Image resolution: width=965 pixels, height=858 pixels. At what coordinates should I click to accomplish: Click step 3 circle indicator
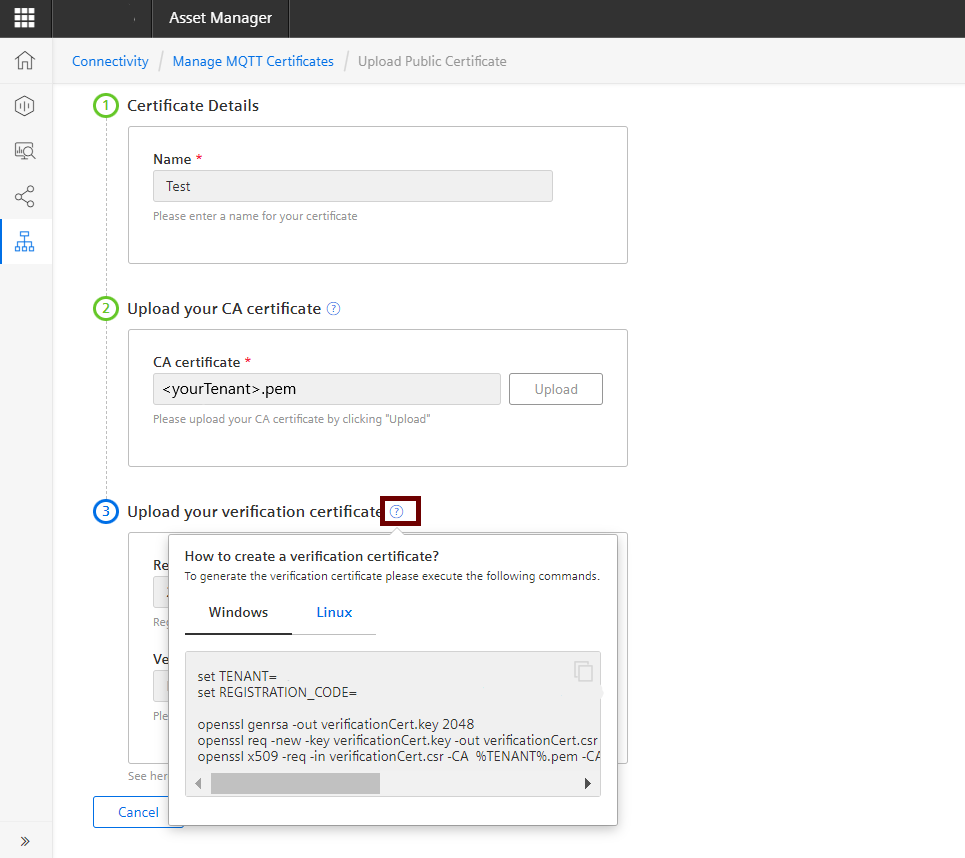click(106, 511)
